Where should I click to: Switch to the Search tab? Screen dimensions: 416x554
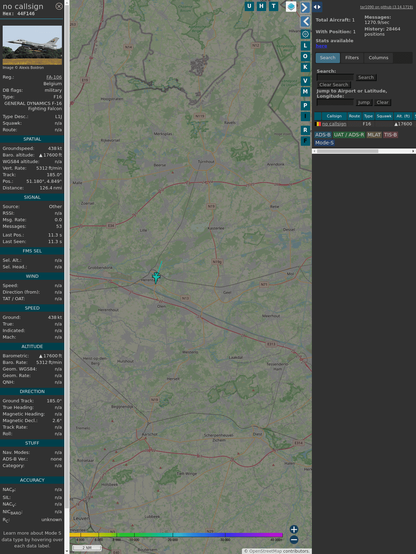point(328,58)
